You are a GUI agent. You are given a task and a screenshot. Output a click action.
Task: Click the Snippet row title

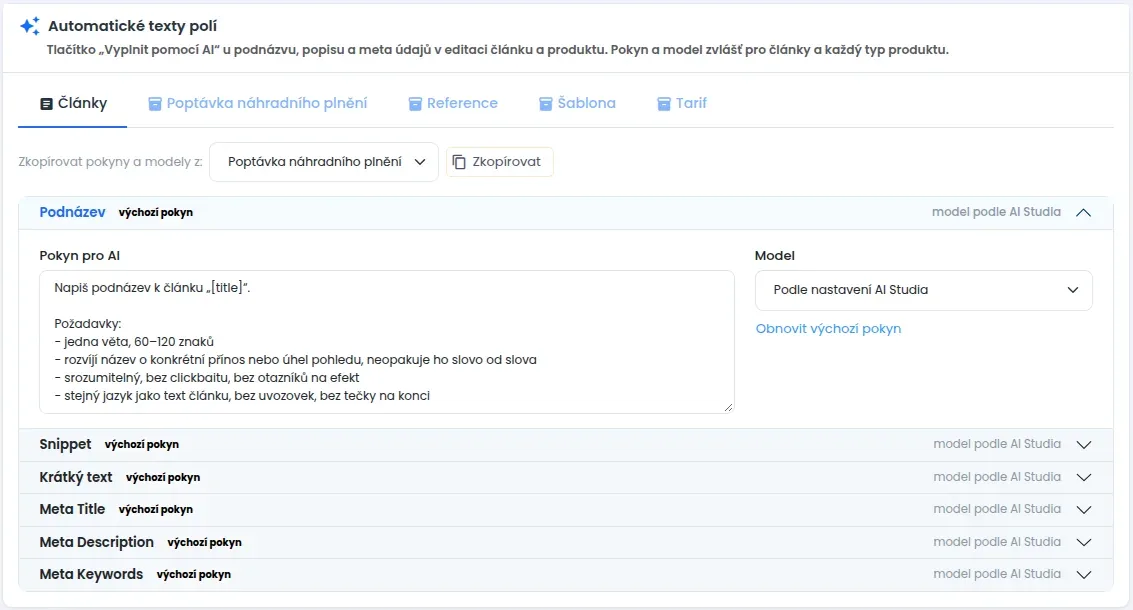pos(65,444)
